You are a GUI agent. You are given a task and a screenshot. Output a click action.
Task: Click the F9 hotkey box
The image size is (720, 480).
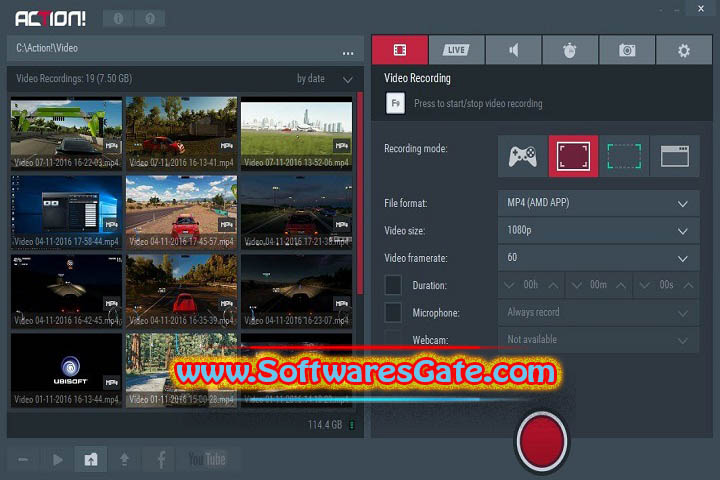(x=395, y=103)
